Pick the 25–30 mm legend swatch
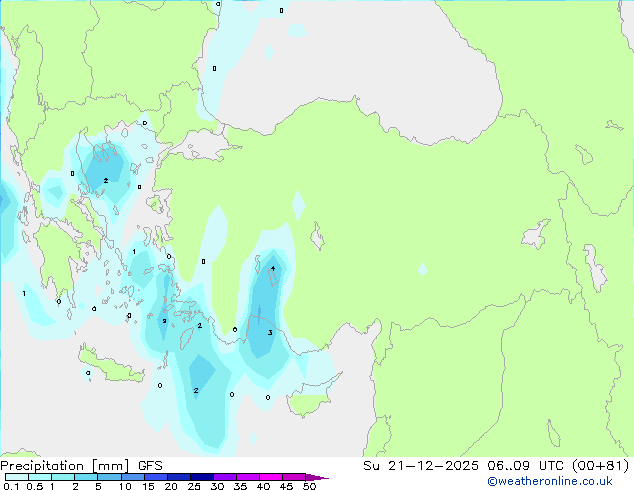634x490 pixels. 201,477
